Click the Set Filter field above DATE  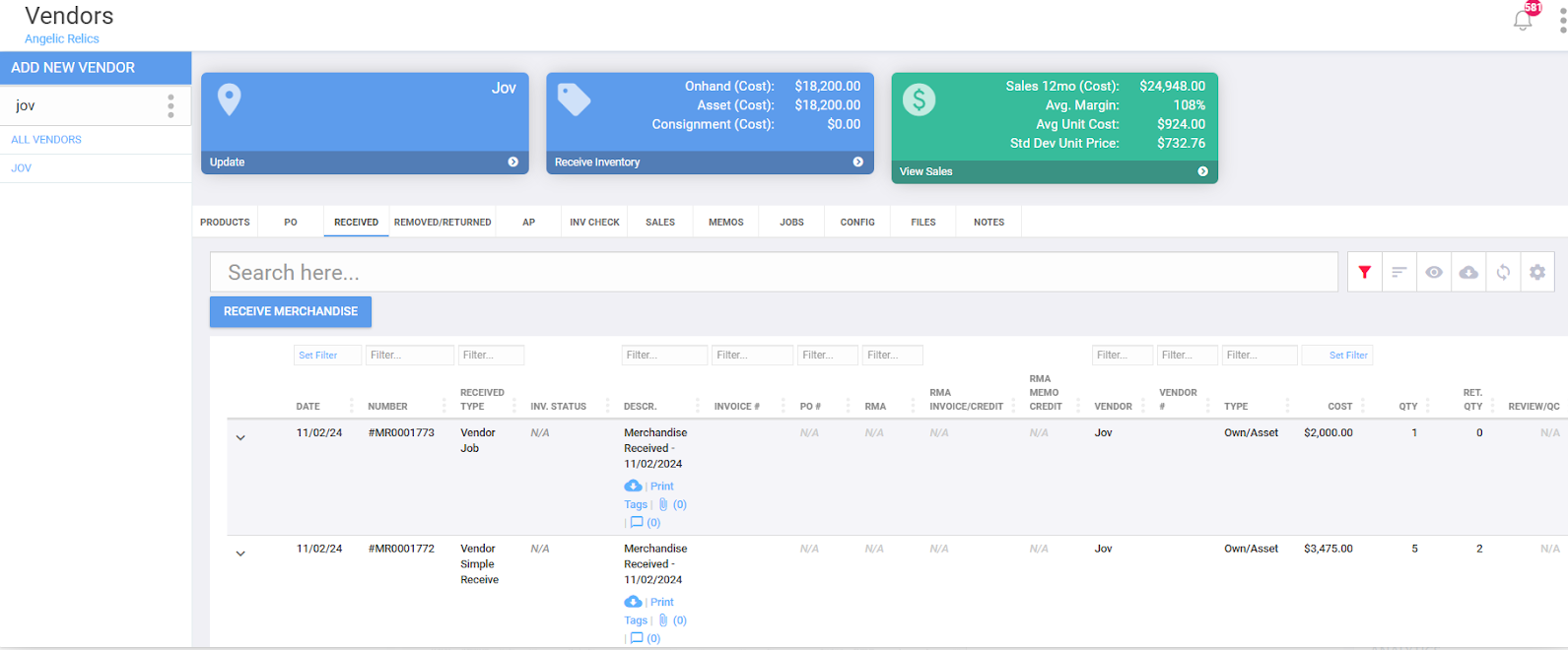[327, 356]
